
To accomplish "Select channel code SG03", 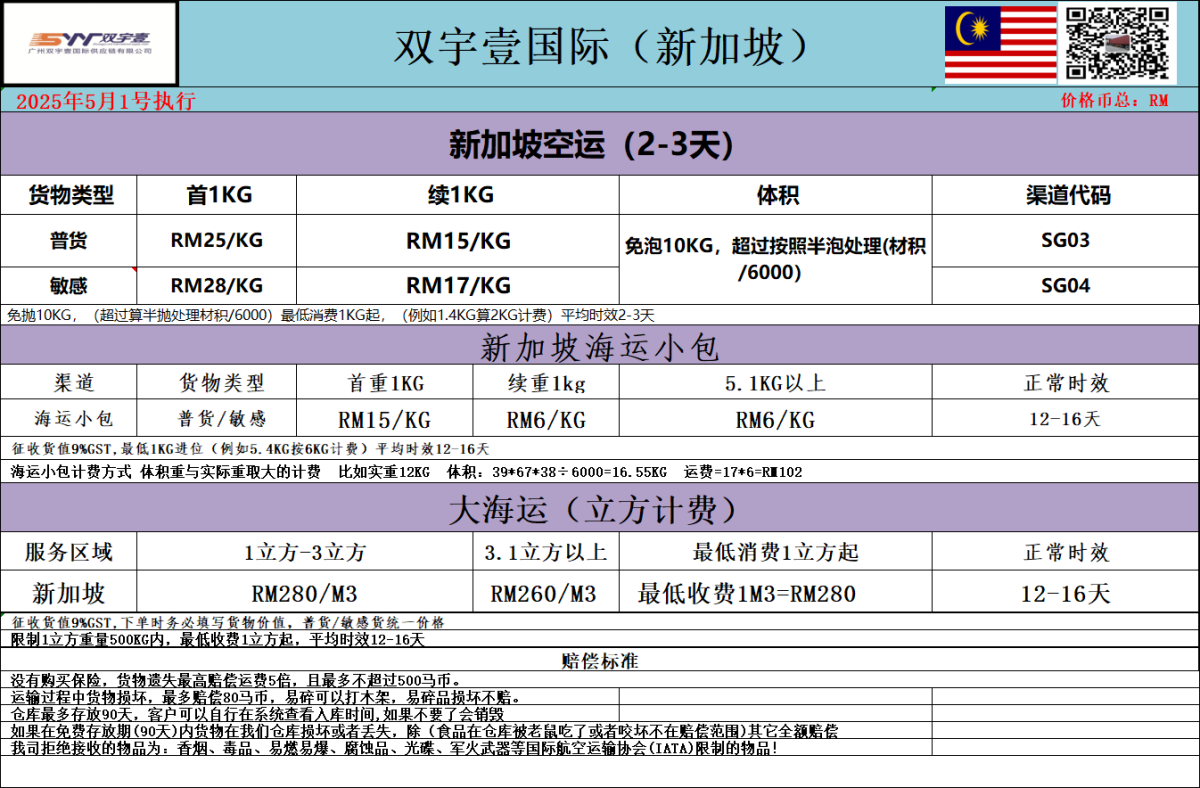I will 1066,240.
